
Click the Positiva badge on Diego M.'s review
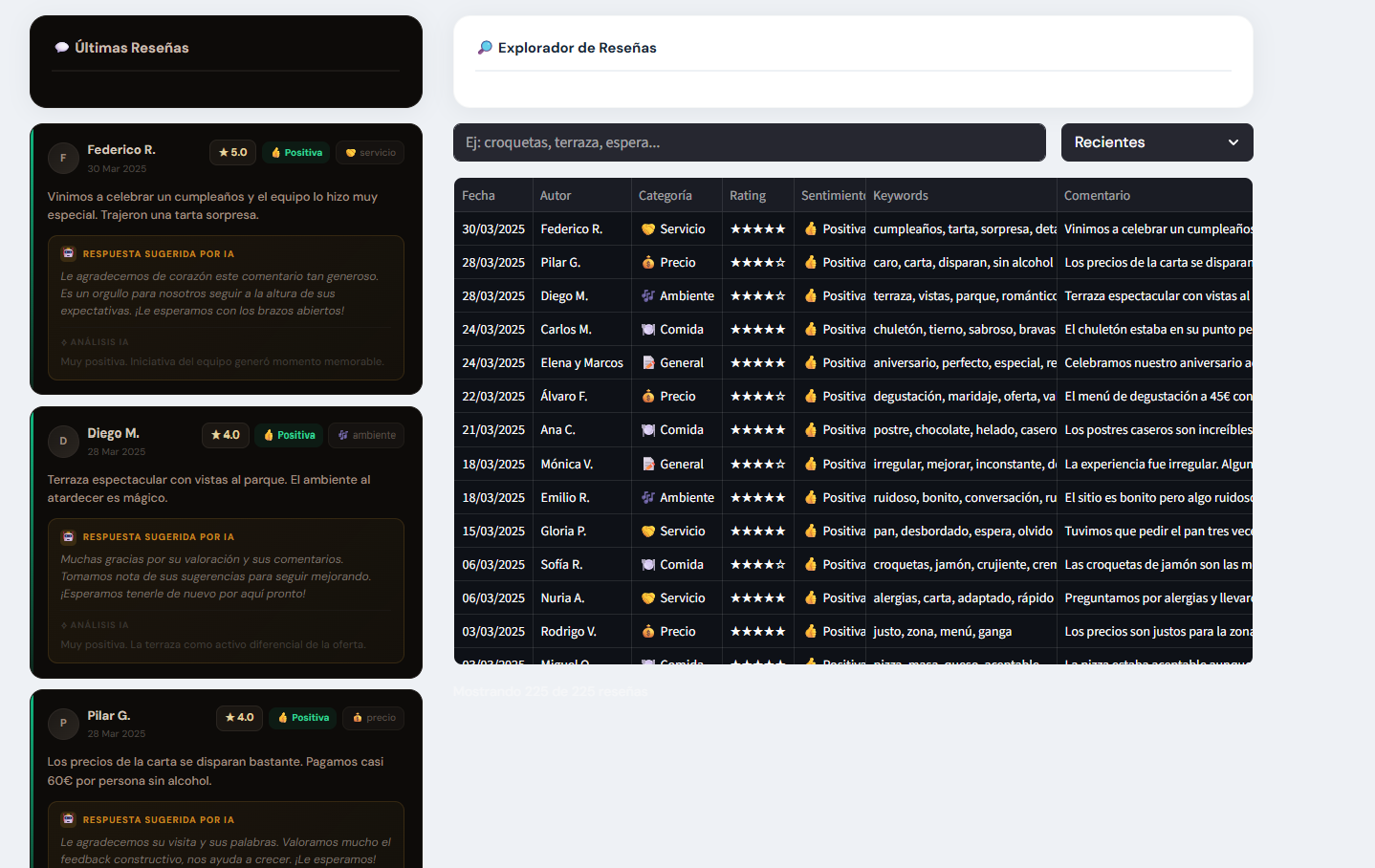tap(290, 436)
